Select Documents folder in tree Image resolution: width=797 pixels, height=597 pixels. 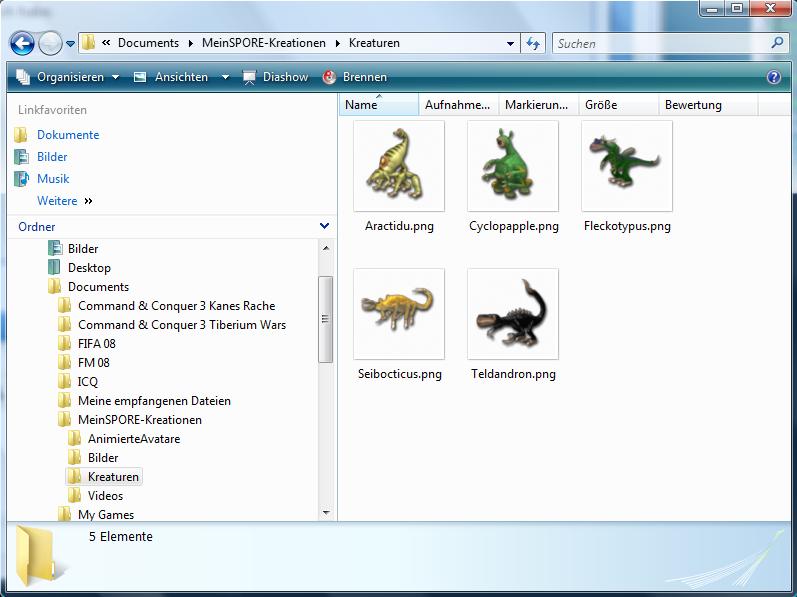(98, 287)
